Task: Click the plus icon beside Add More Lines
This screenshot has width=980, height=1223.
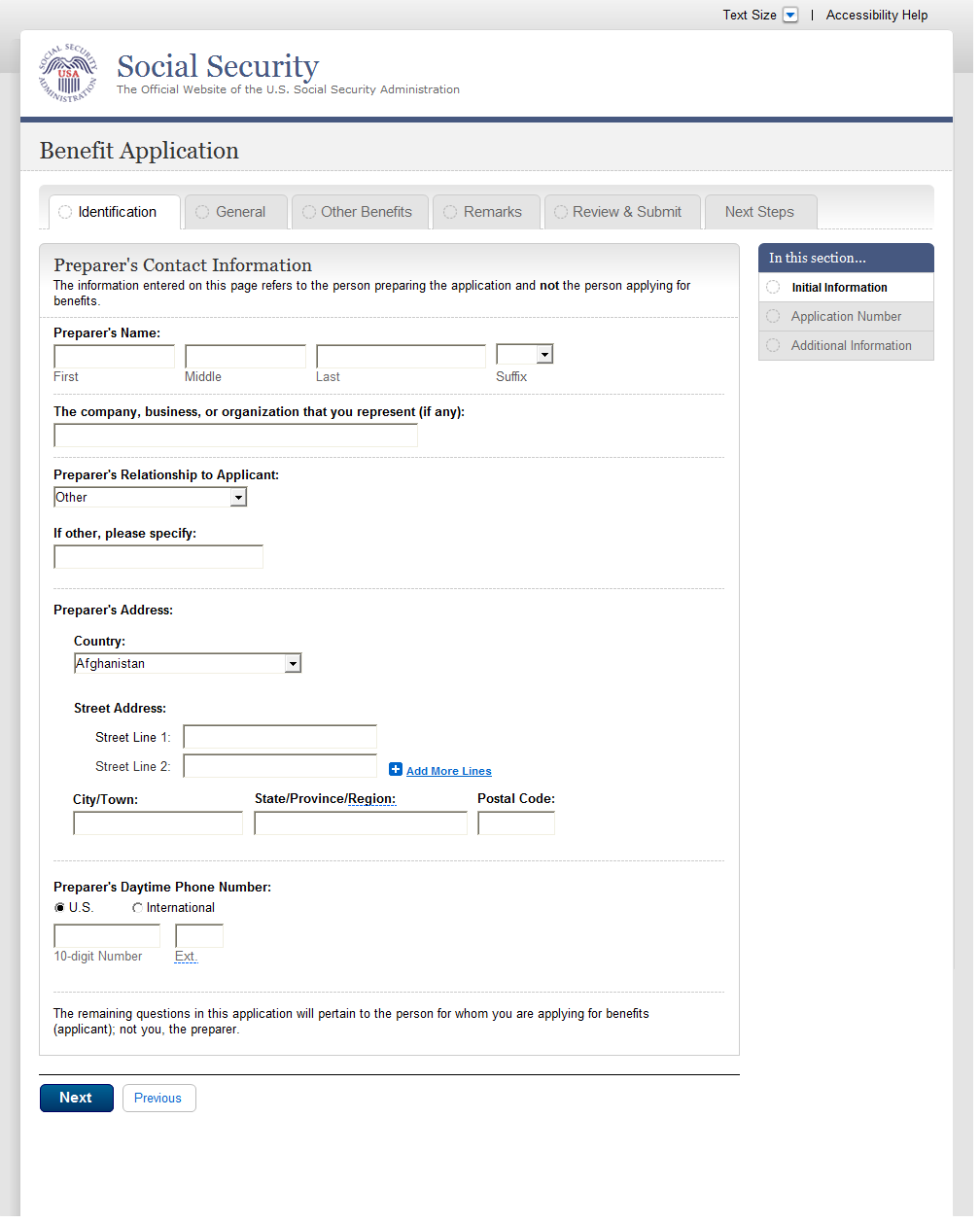Action: [396, 769]
